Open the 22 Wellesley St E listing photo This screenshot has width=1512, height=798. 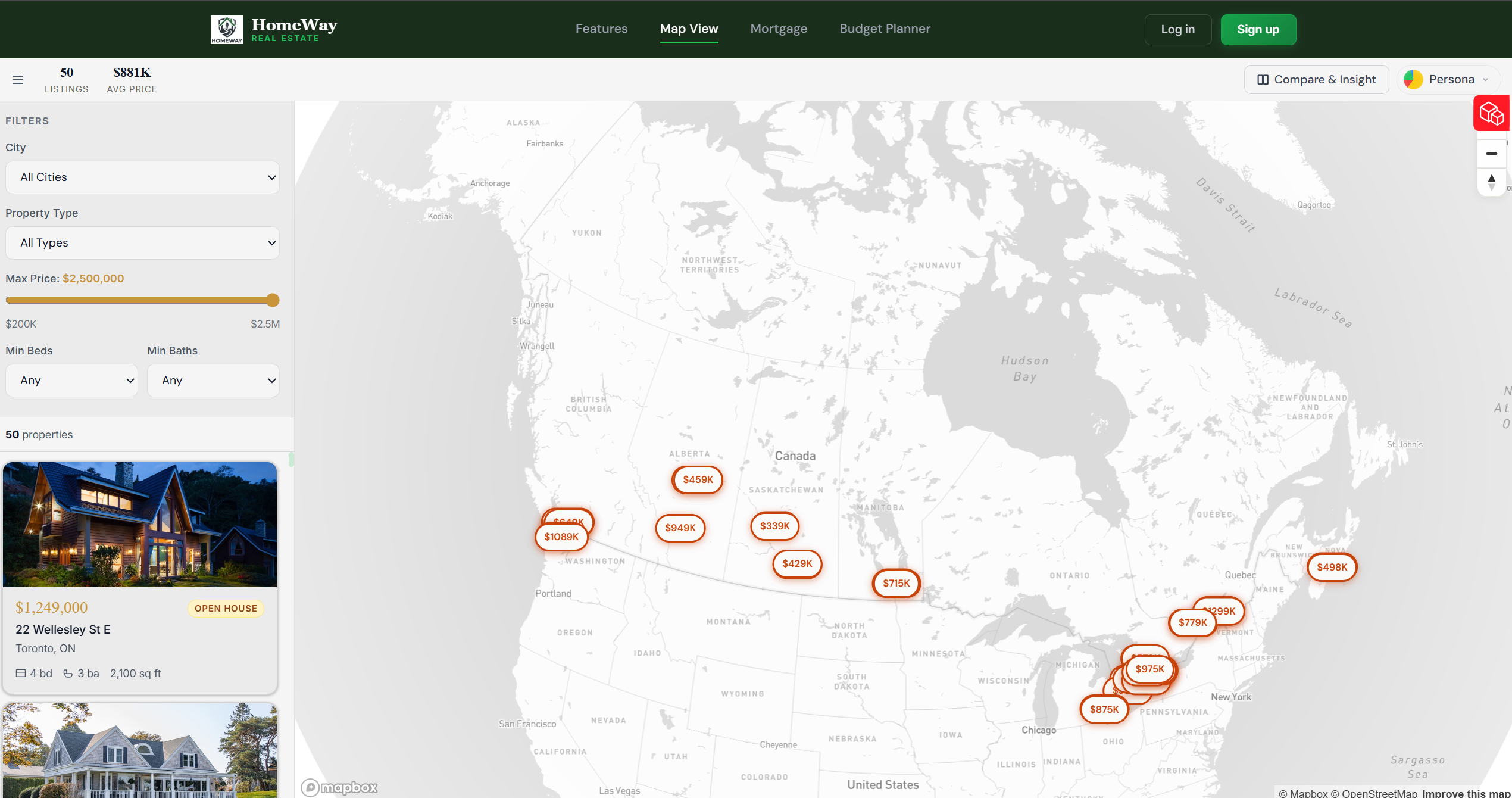coord(140,525)
